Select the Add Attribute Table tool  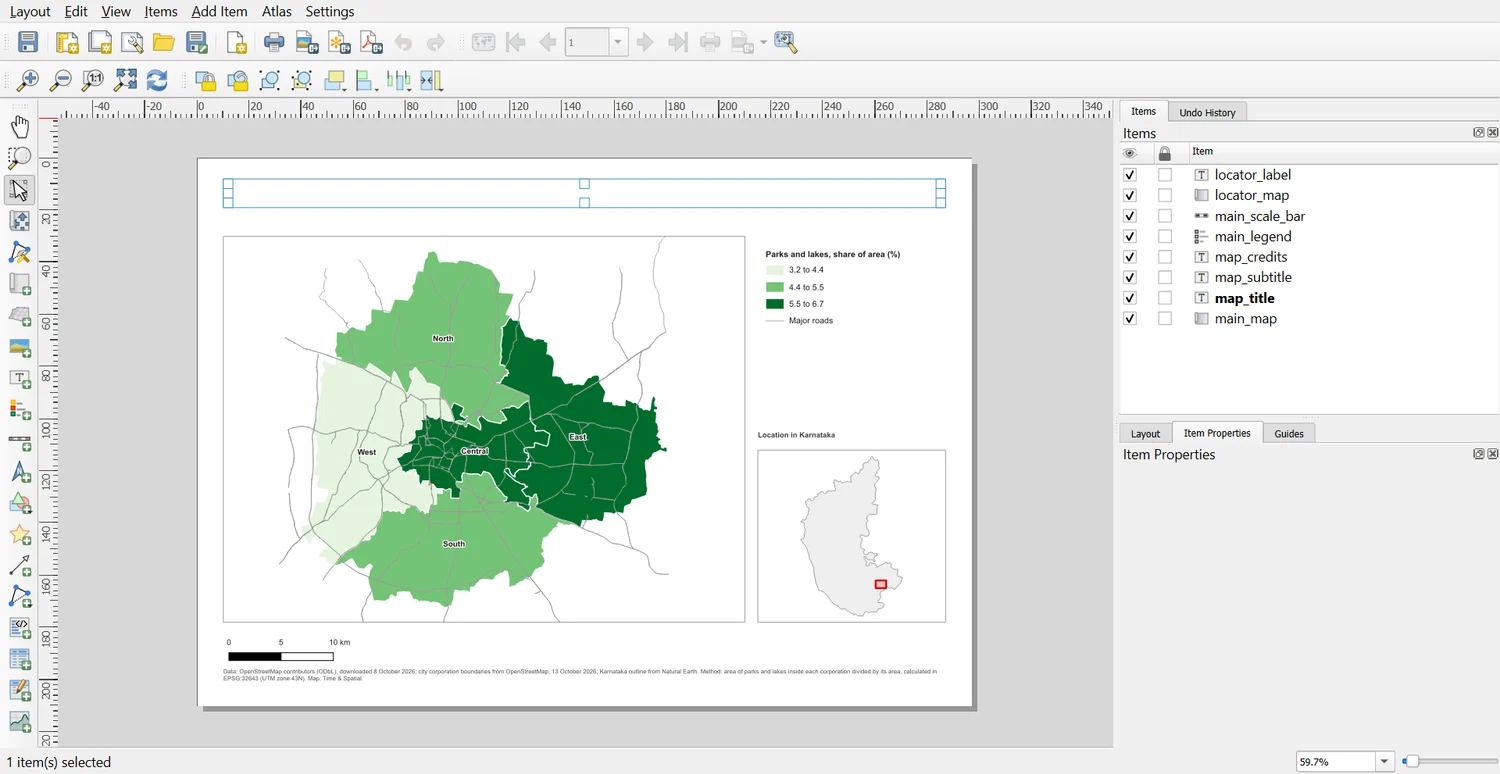[x=20, y=660]
